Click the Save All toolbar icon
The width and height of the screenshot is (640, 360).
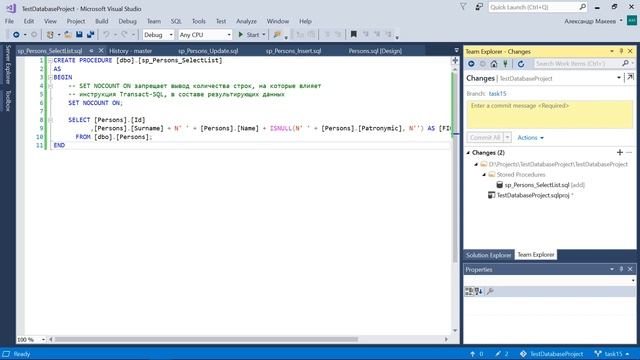pyautogui.click(x=90, y=35)
